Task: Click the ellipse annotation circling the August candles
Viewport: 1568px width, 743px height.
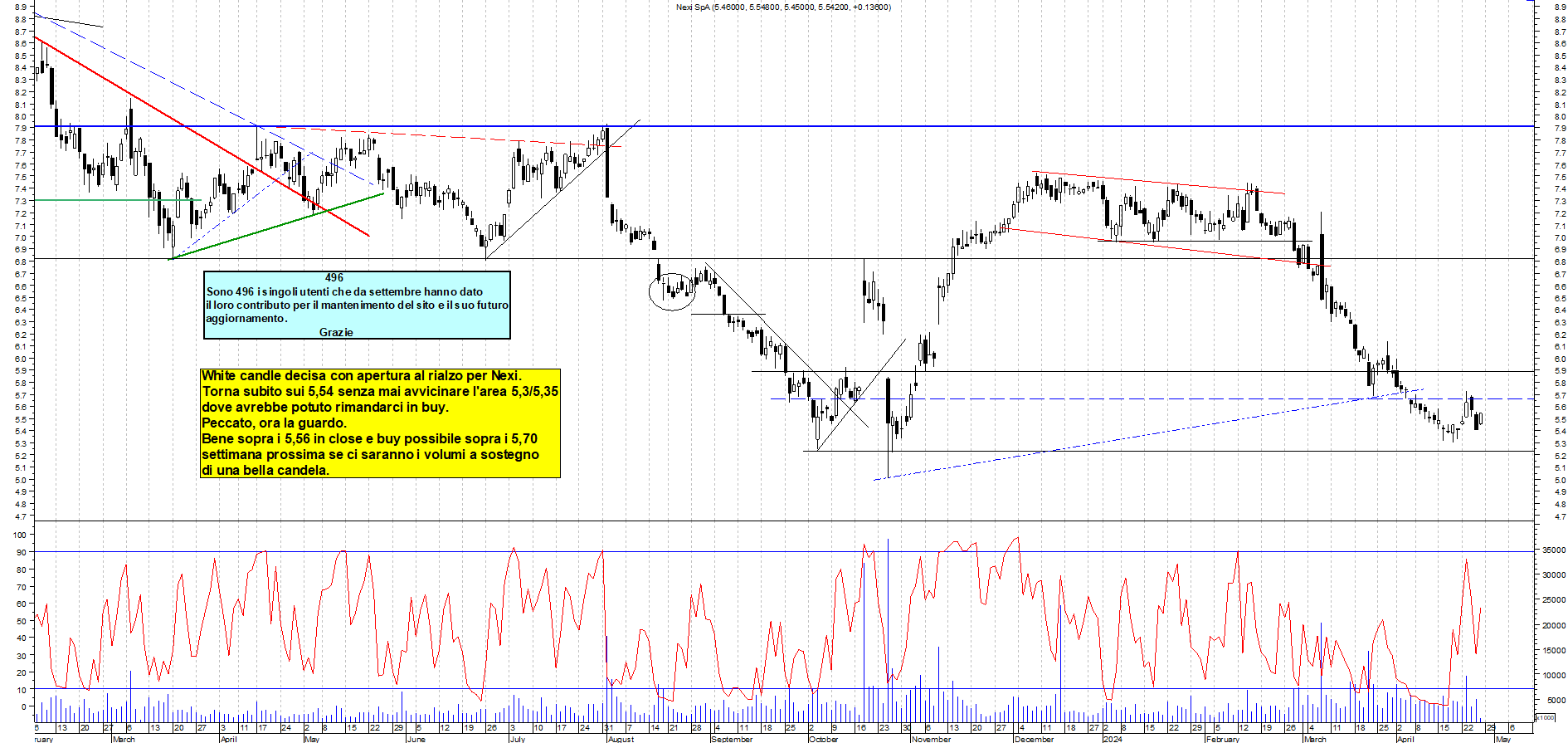Action: [x=671, y=291]
